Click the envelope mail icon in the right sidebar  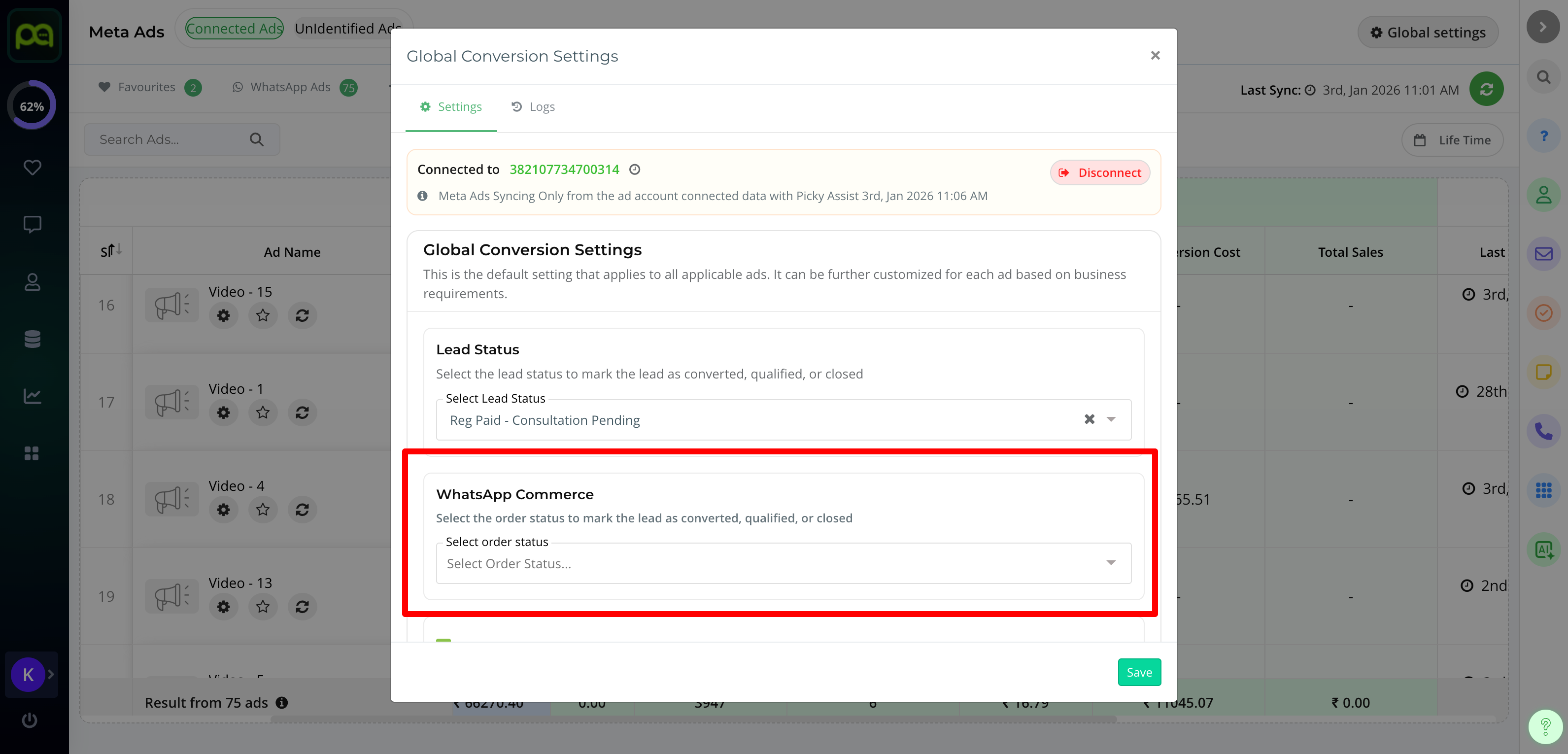click(1543, 254)
